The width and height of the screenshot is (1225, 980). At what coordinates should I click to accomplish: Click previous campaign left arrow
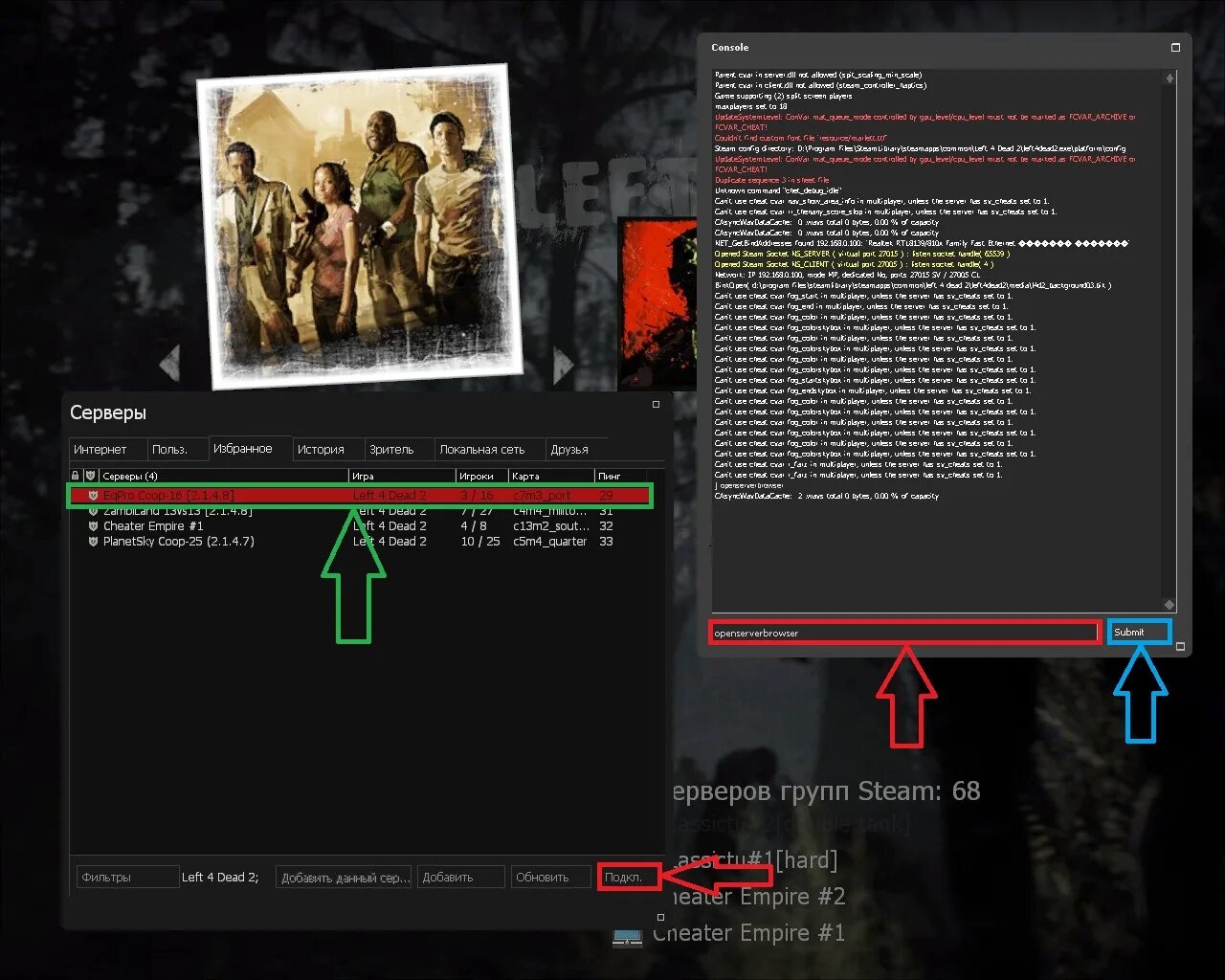170,365
